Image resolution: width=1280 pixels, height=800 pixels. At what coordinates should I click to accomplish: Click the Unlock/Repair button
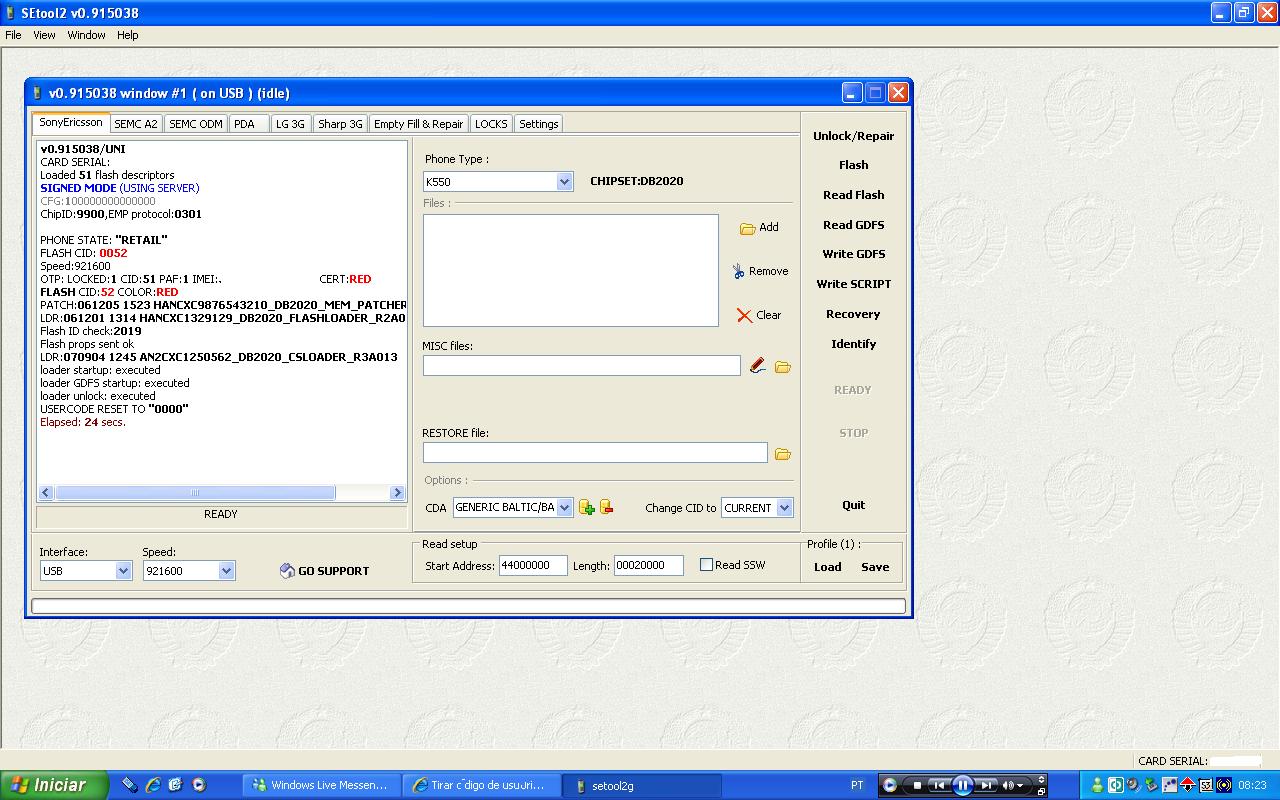coord(853,136)
